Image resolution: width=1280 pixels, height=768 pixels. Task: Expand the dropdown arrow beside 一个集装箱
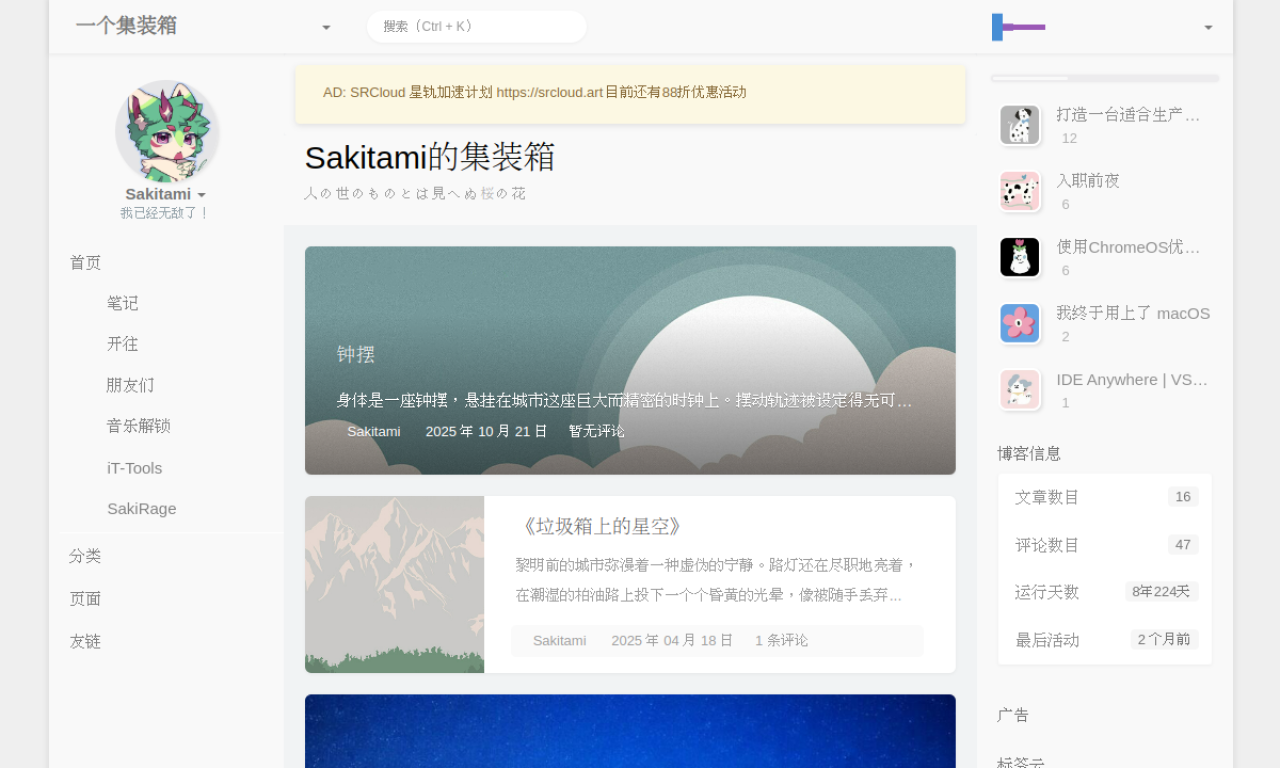click(326, 28)
